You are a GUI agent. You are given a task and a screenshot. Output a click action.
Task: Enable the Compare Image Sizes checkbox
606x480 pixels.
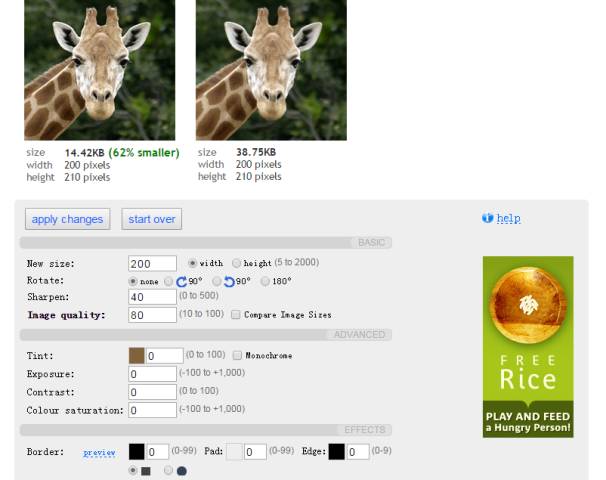pos(235,314)
